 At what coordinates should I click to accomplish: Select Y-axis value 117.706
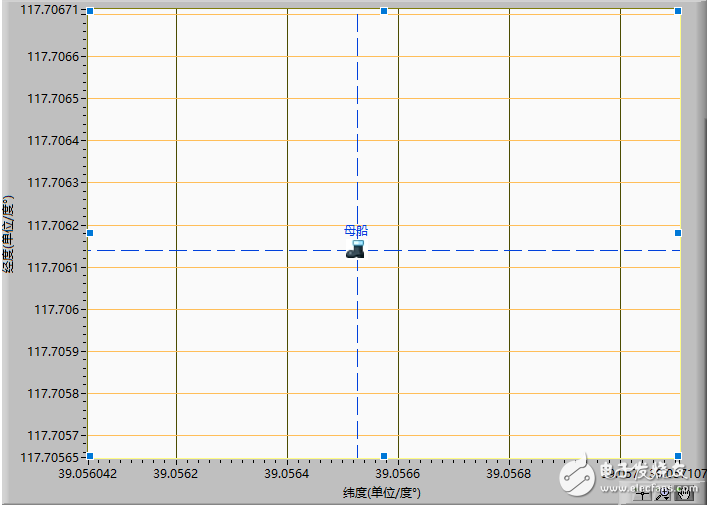point(56,309)
